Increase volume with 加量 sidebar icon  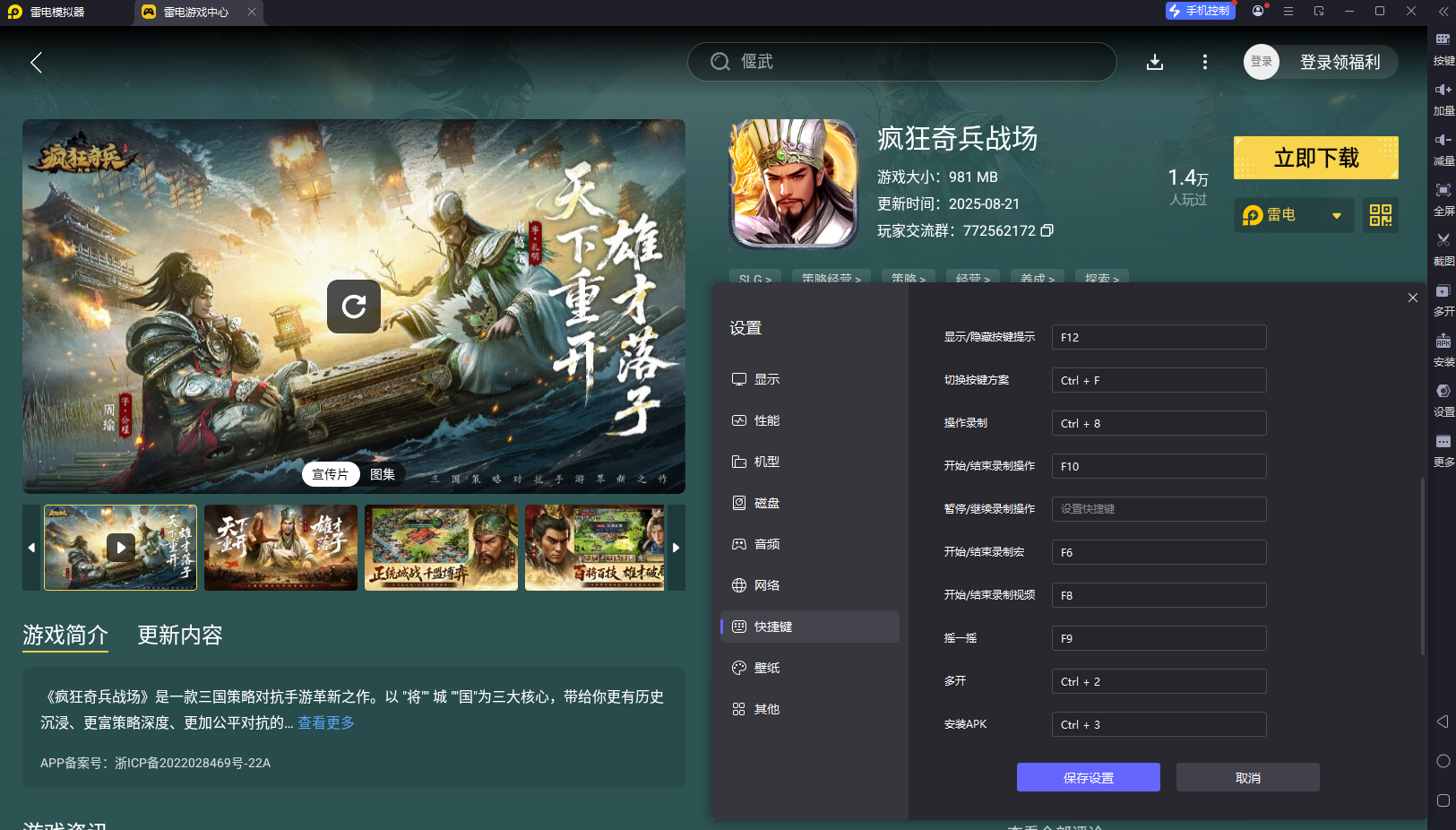[1443, 99]
